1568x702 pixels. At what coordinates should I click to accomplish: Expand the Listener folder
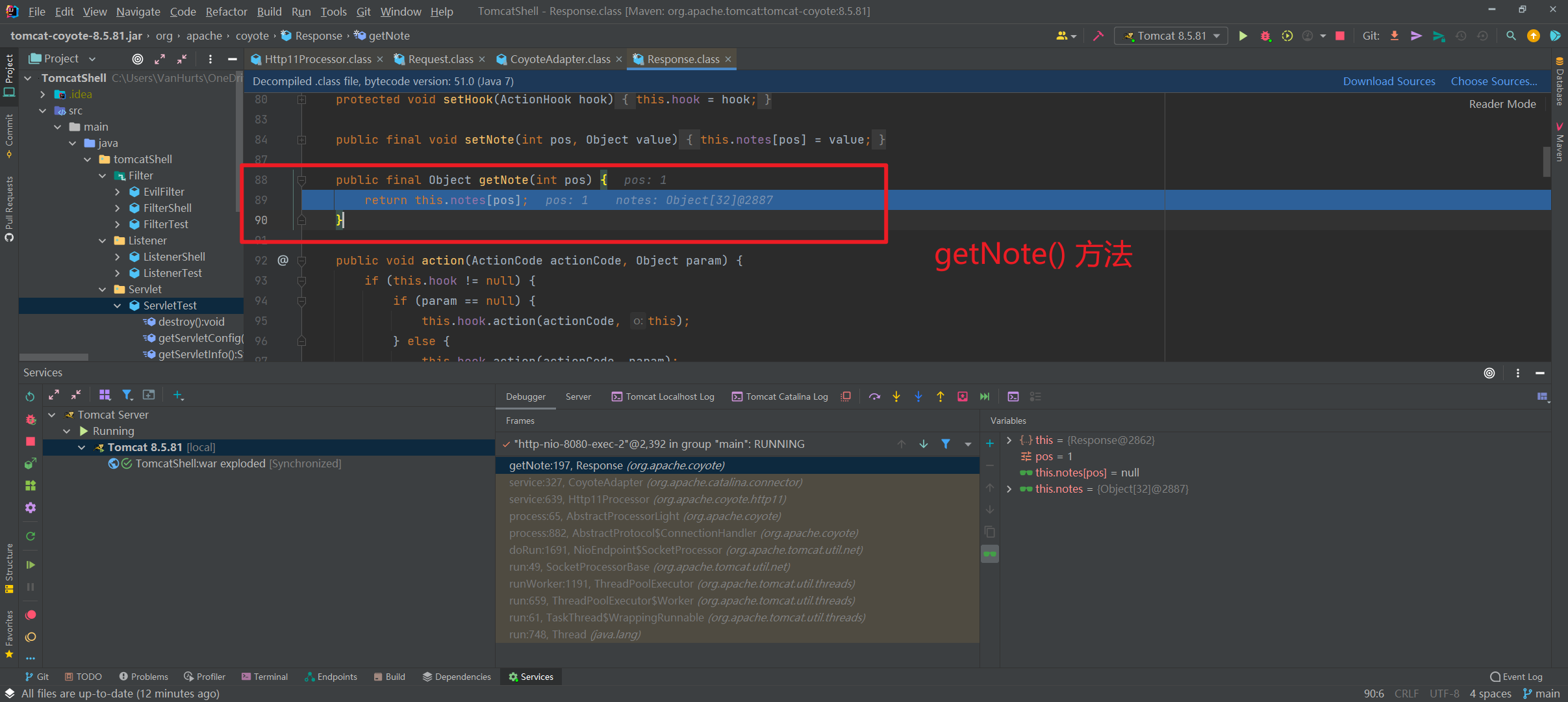tap(102, 240)
